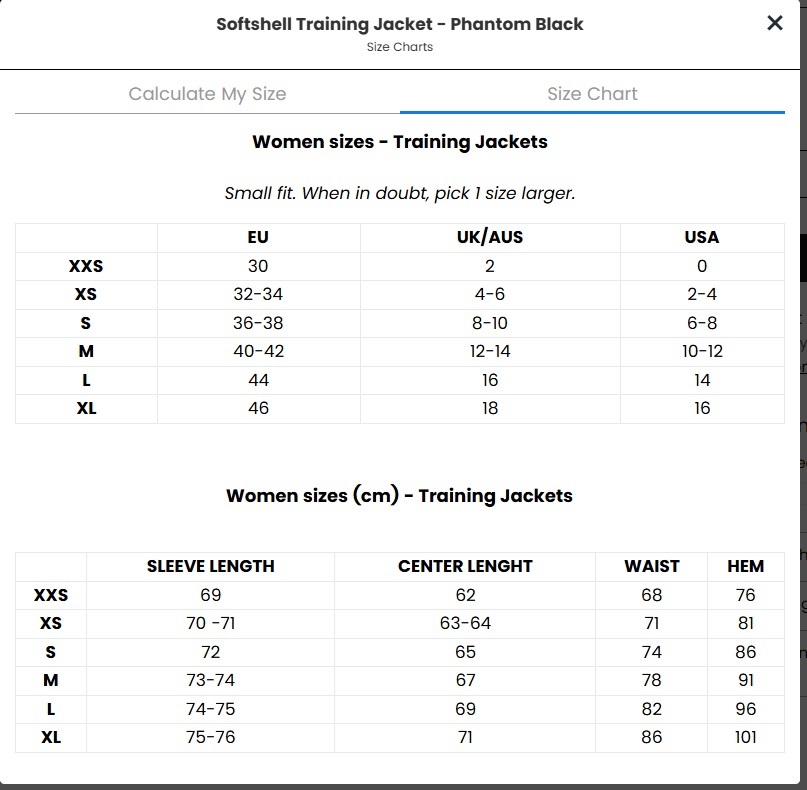Image resolution: width=807 pixels, height=790 pixels.
Task: Click the HEM column header
Action: (746, 566)
